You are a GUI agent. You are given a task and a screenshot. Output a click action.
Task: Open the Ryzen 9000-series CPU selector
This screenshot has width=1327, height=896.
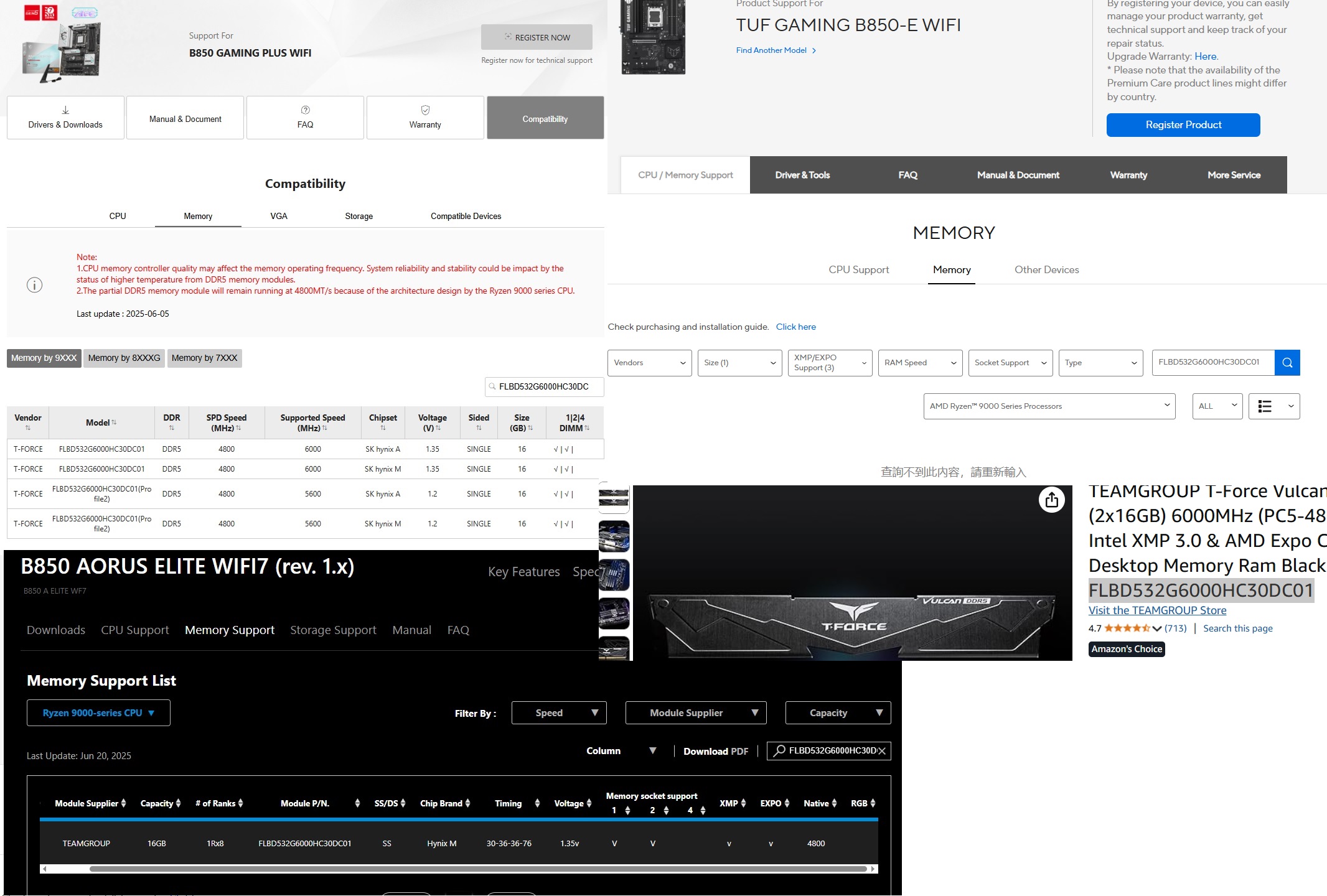point(98,713)
